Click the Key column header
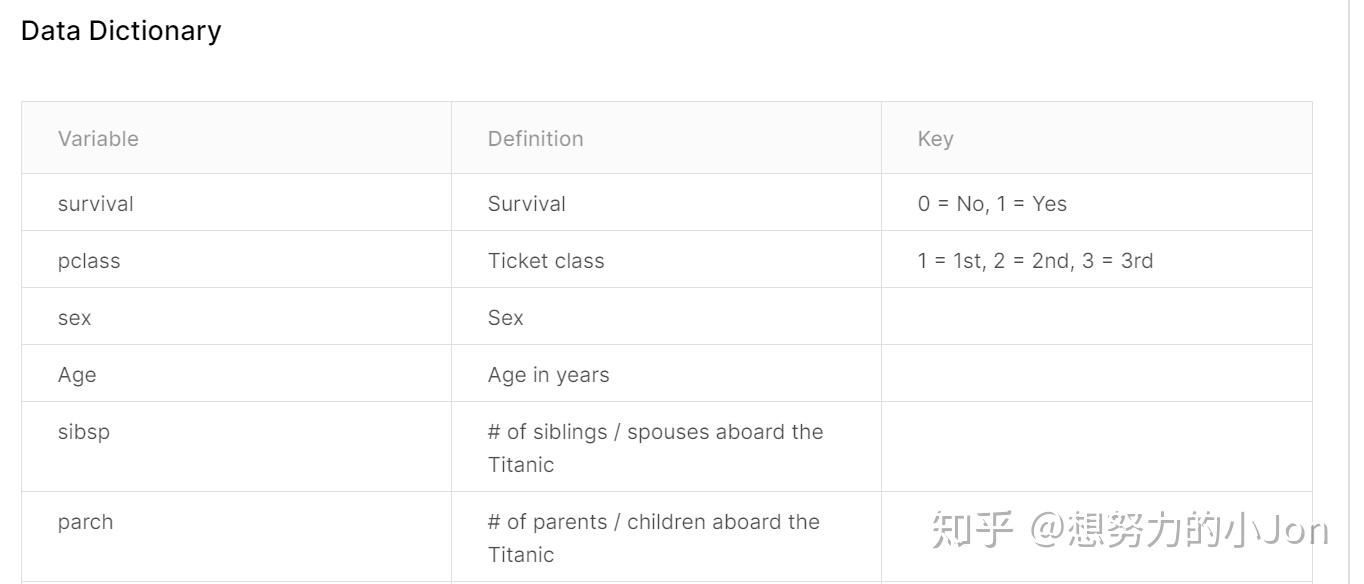Screen dimensions: 1364x584 coord(935,139)
